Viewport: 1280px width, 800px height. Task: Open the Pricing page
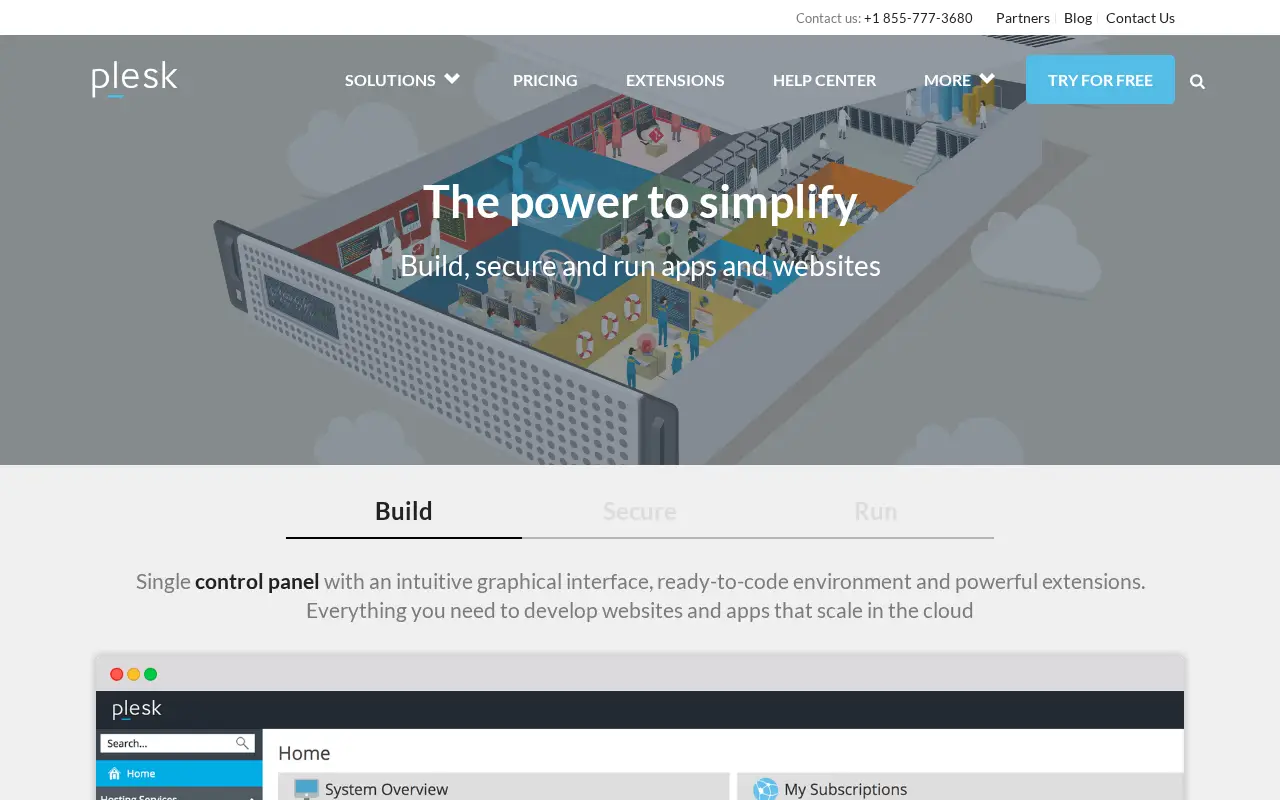click(x=545, y=80)
